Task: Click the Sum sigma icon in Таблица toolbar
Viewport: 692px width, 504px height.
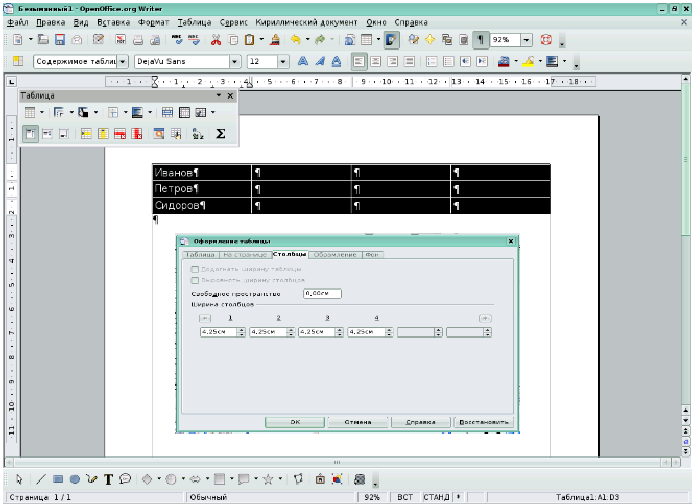Action: click(221, 133)
